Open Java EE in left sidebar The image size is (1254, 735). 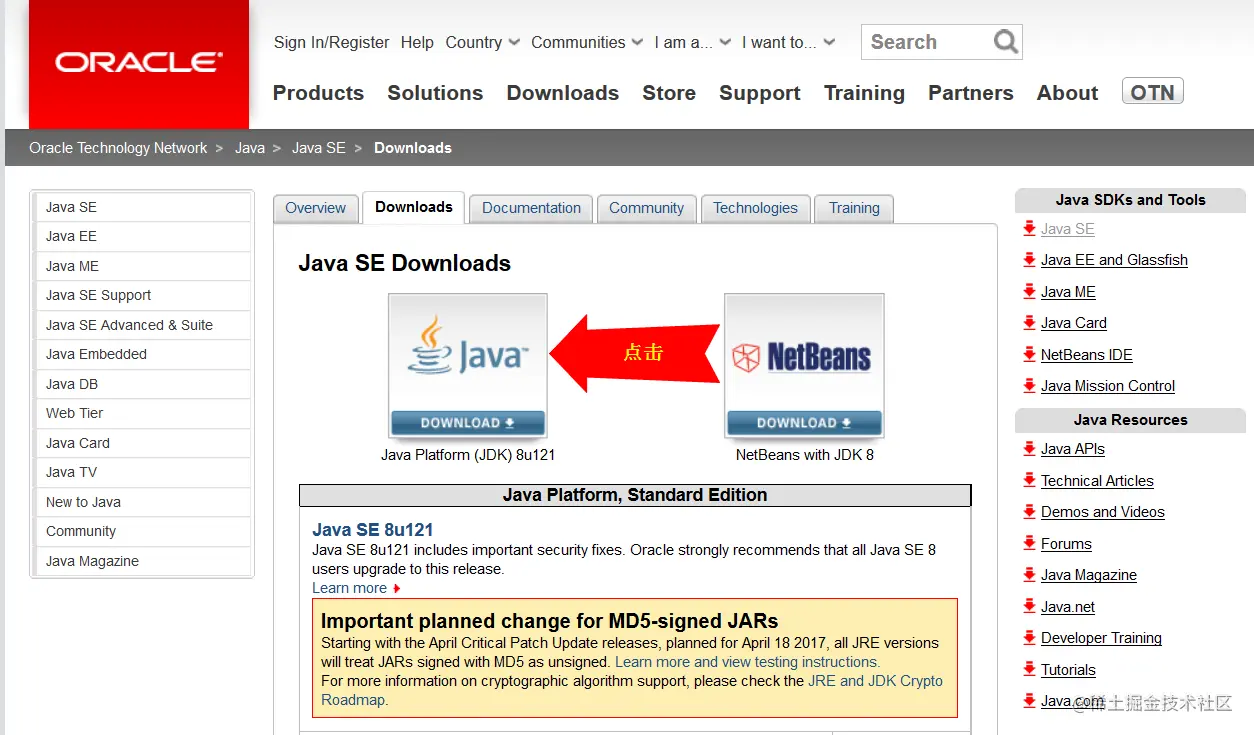pyautogui.click(x=141, y=236)
